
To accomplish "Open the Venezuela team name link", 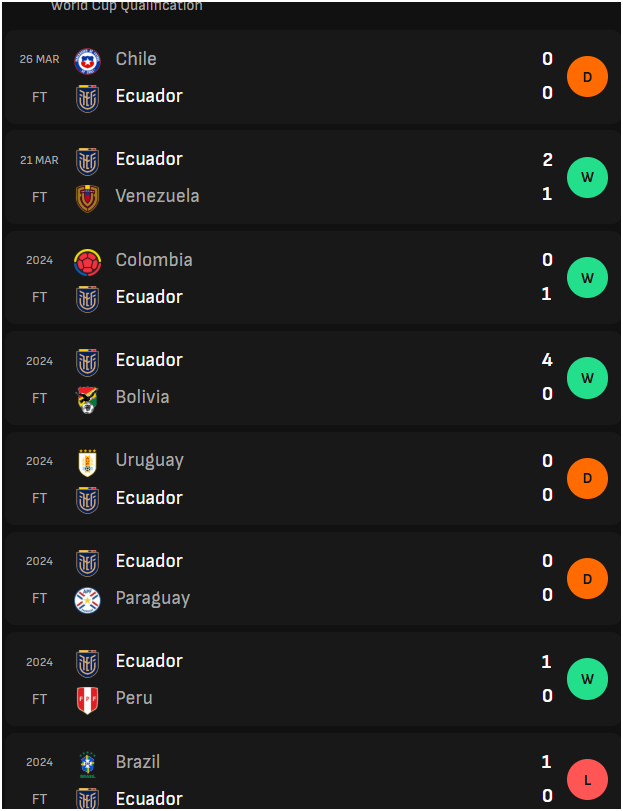I will point(157,196).
